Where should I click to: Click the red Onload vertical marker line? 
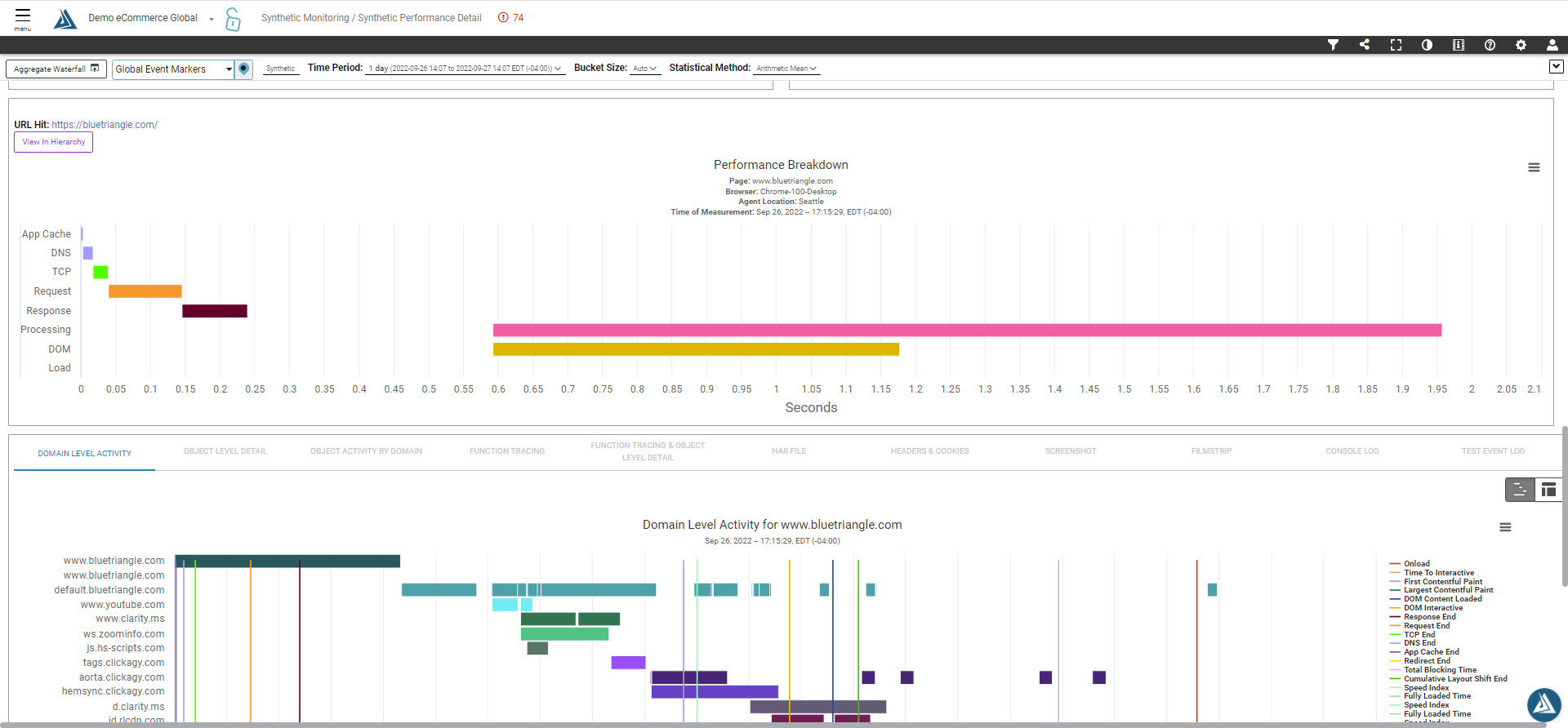click(1197, 641)
